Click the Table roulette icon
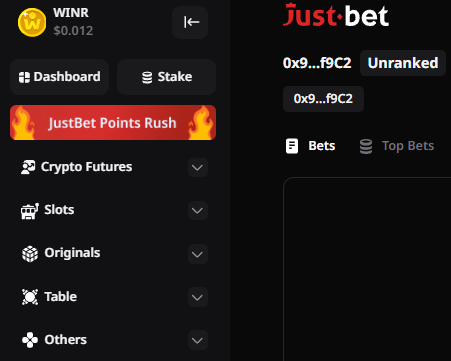 click(x=30, y=297)
